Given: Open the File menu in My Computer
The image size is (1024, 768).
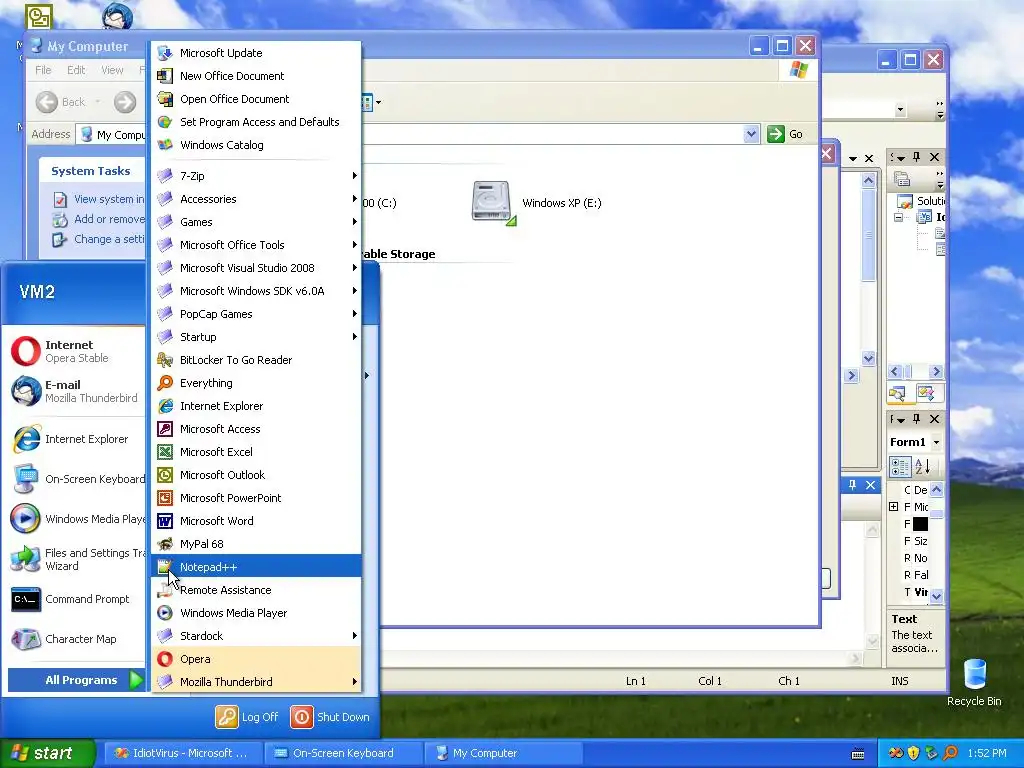Looking at the screenshot, I should click(x=43, y=70).
